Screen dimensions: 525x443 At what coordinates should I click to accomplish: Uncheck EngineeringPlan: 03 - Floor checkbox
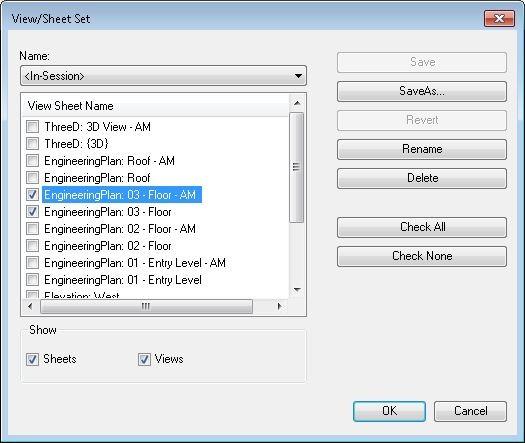[32, 212]
